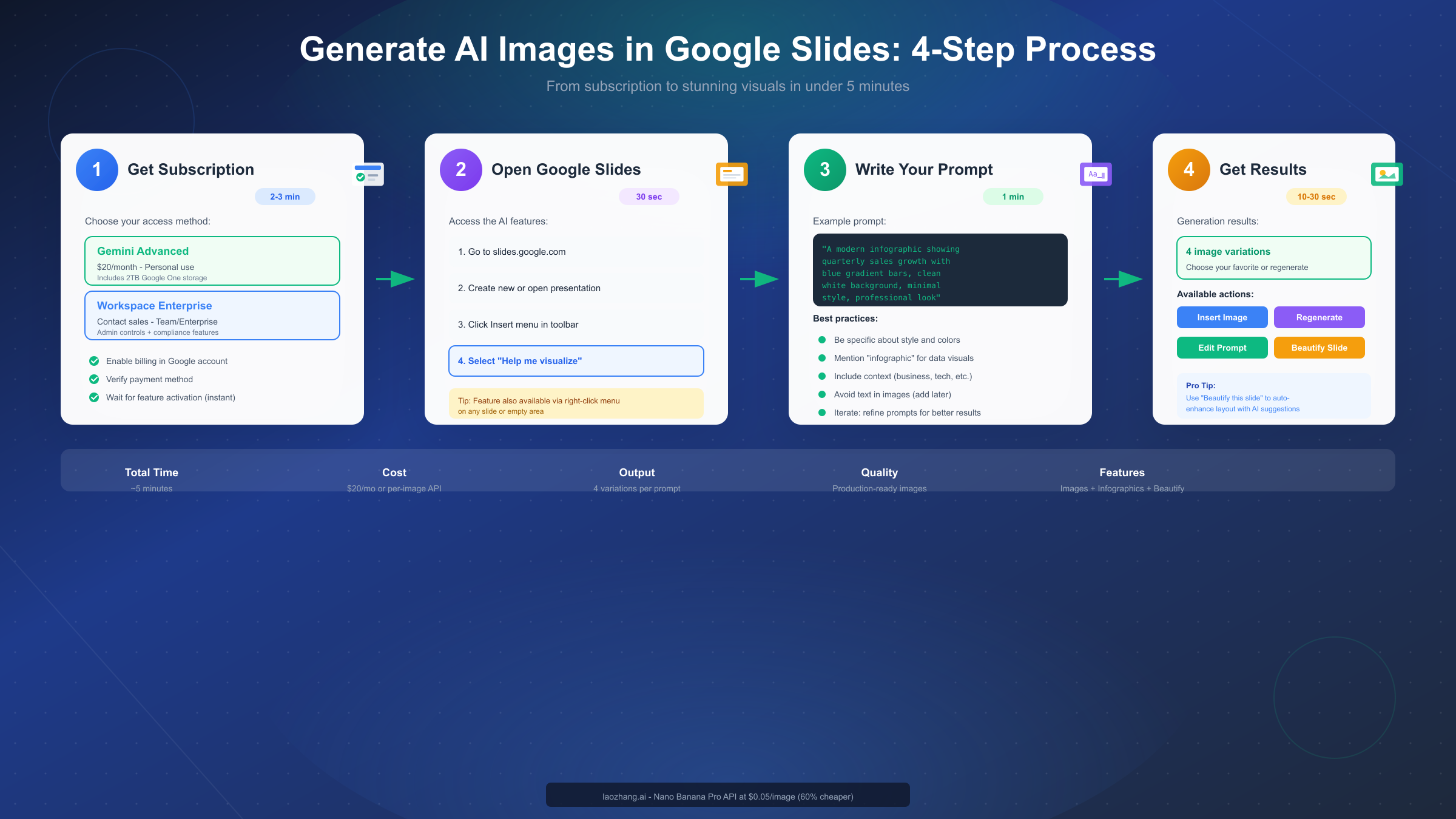Click the green image icon on Get Results
This screenshot has height=819, width=1456.
(1387, 174)
